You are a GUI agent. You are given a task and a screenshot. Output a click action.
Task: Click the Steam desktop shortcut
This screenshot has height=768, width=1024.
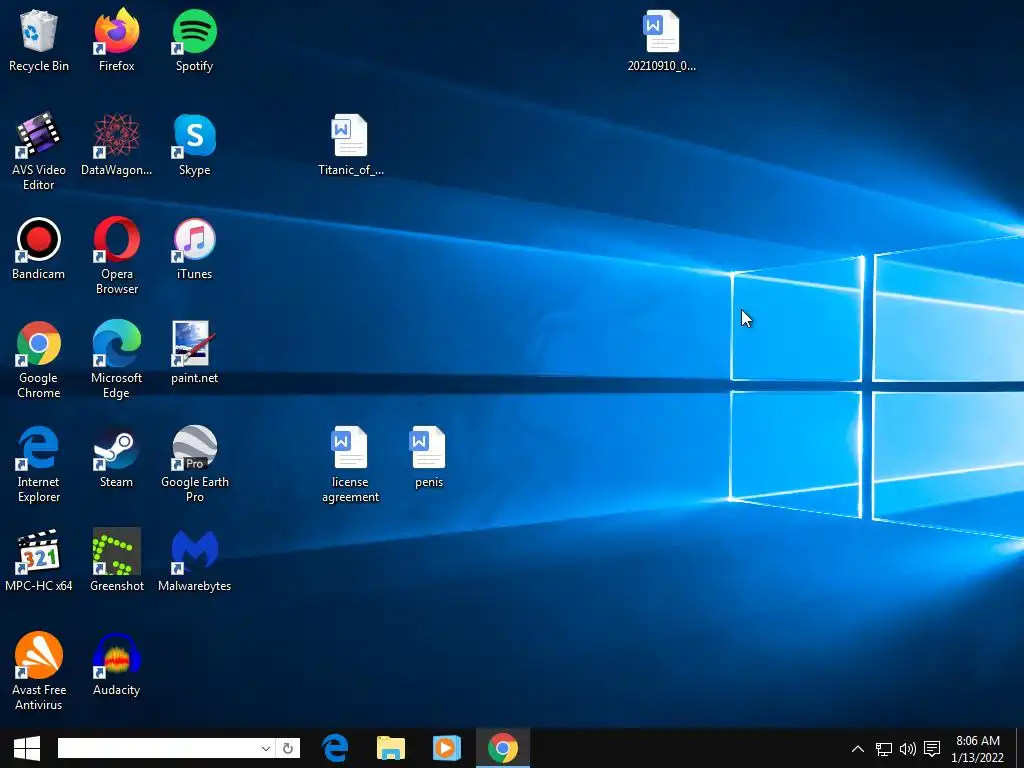click(116, 456)
